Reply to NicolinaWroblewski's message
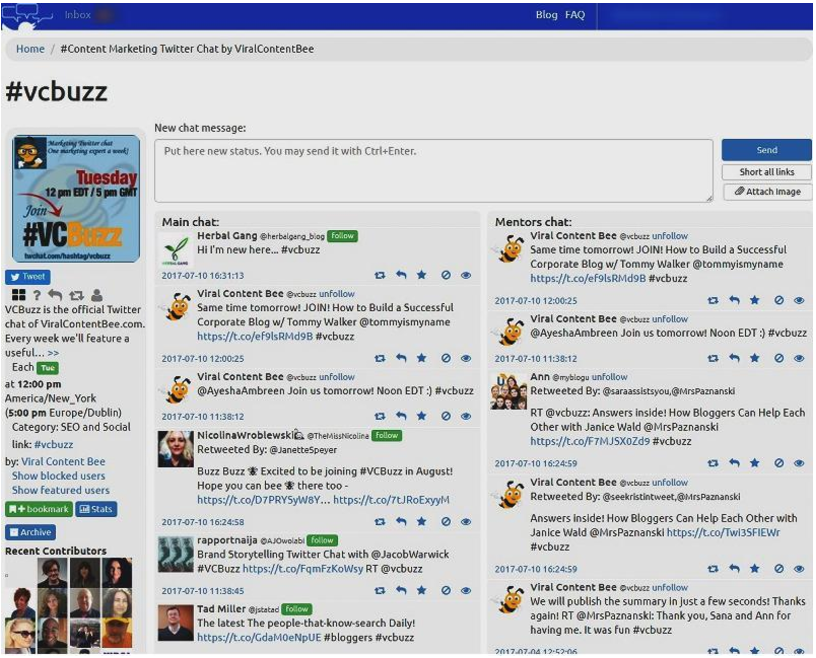Viewport: 816px width, 658px height. click(401, 521)
